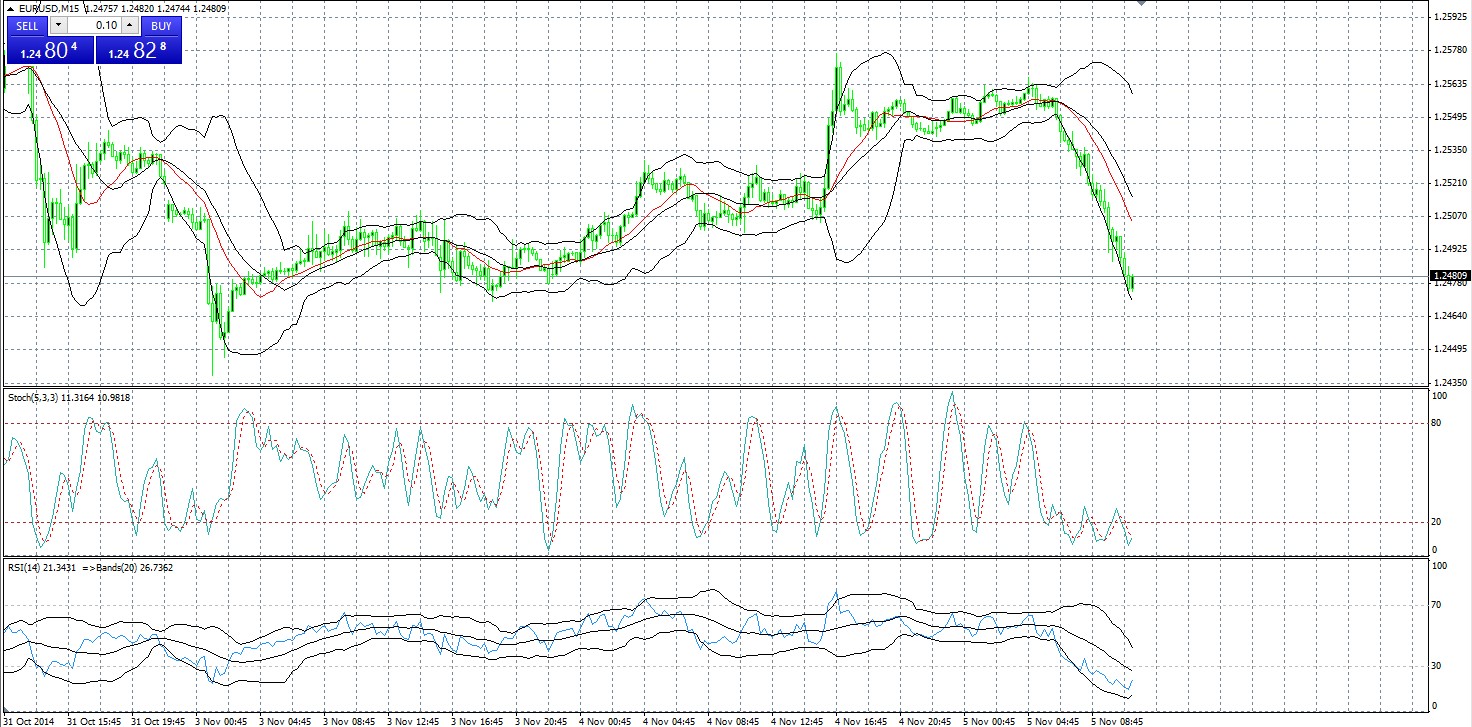Increase trade volume with the up arrow

click(130, 25)
